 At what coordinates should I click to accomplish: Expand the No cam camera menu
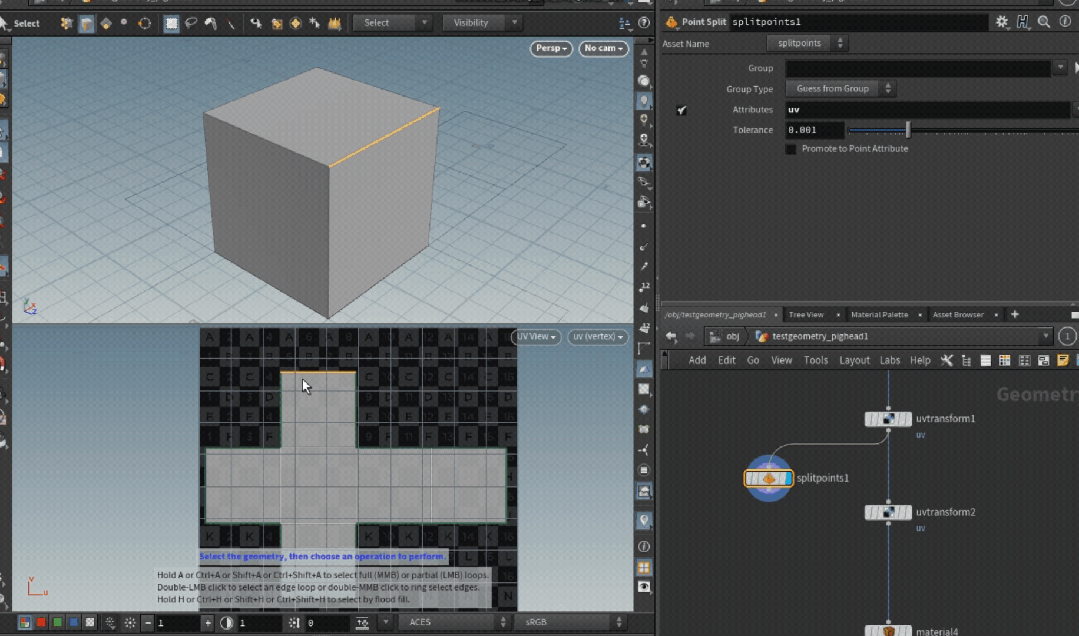click(605, 48)
